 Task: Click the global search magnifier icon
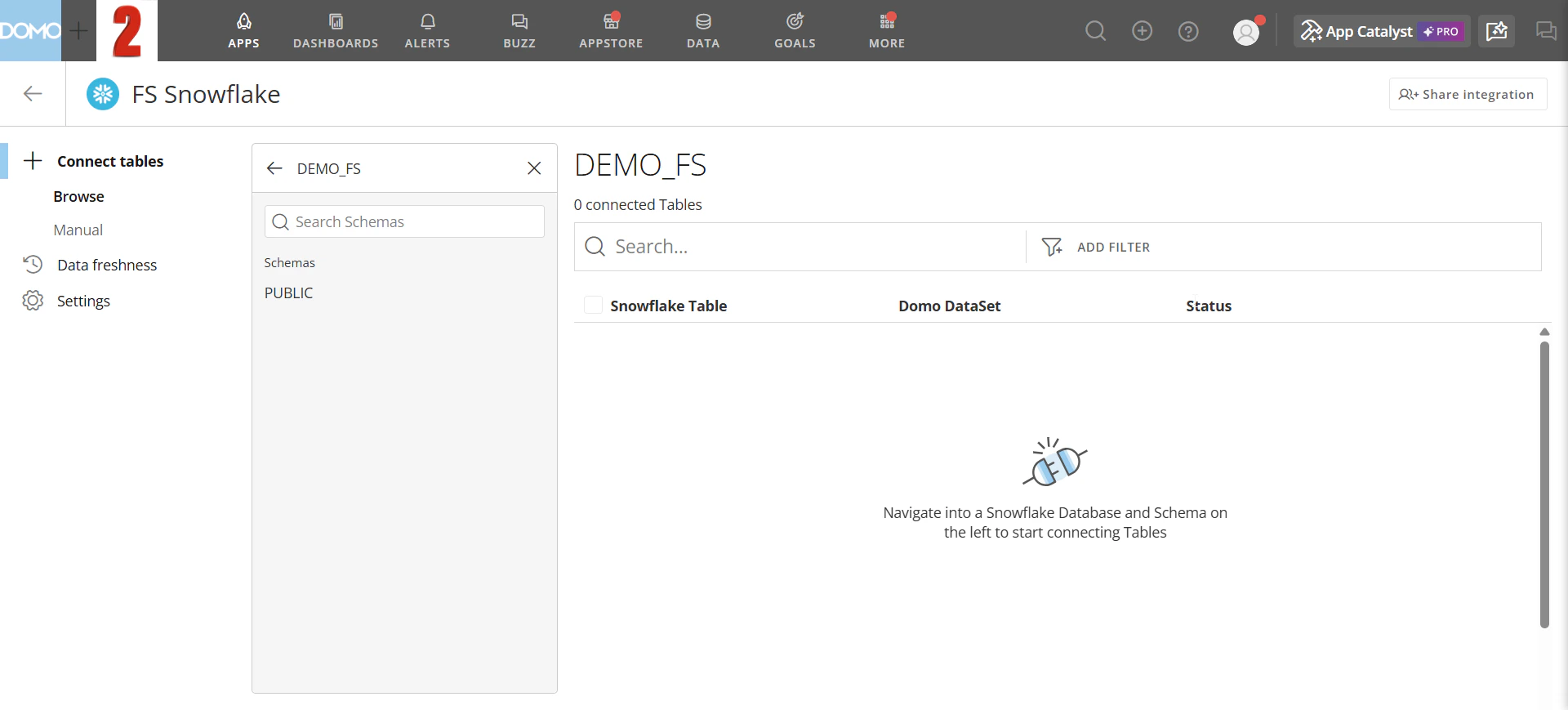pos(1095,31)
